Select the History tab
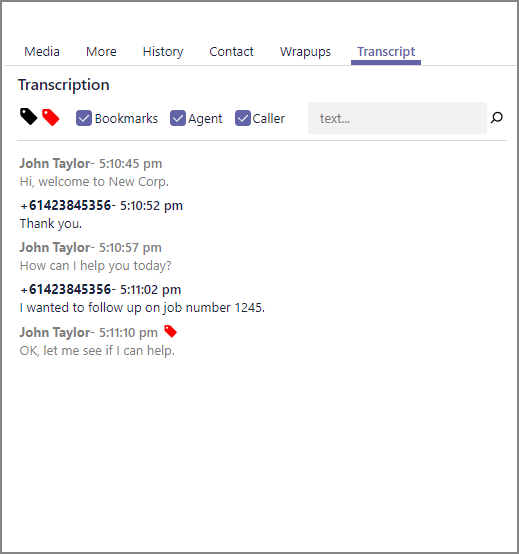 point(163,52)
